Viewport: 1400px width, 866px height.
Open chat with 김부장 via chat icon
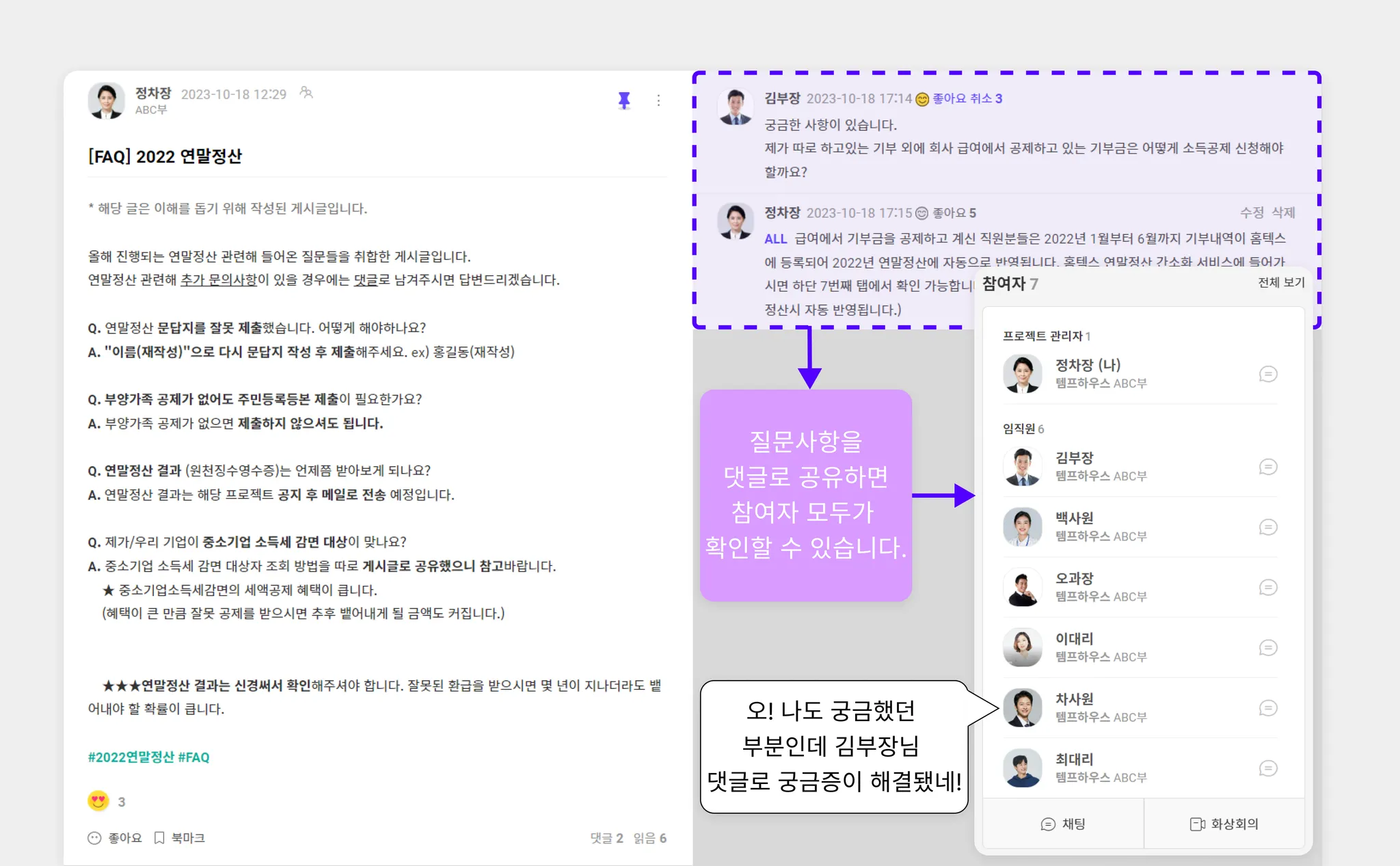point(1268,467)
